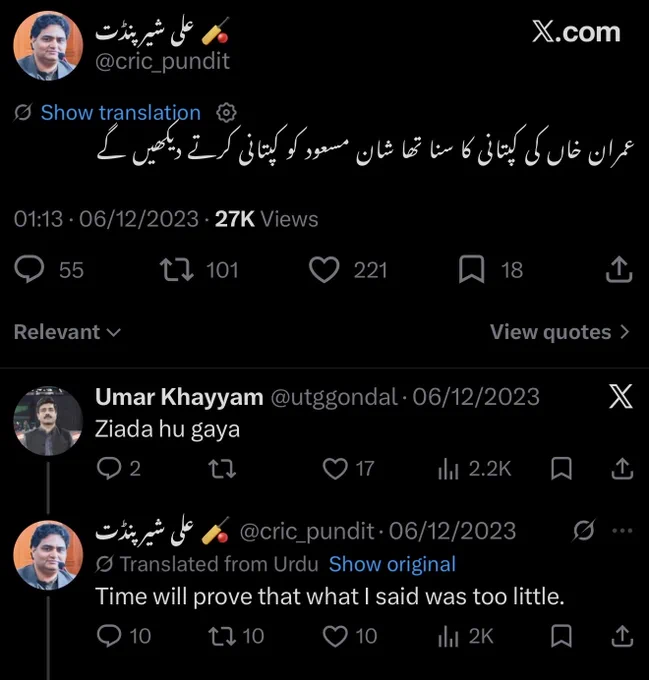649x680 pixels.
Task: Open Umar Khayyam's profile picture
Action: tap(48, 421)
